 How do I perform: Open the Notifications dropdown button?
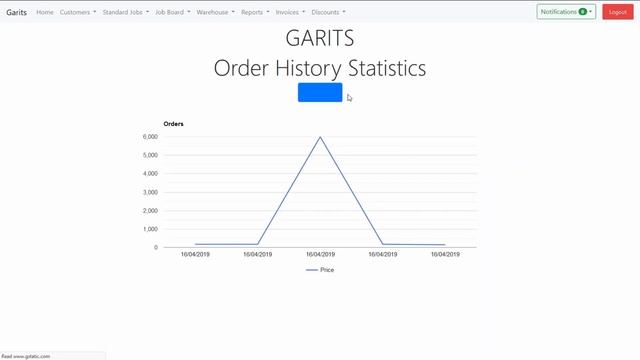point(566,12)
